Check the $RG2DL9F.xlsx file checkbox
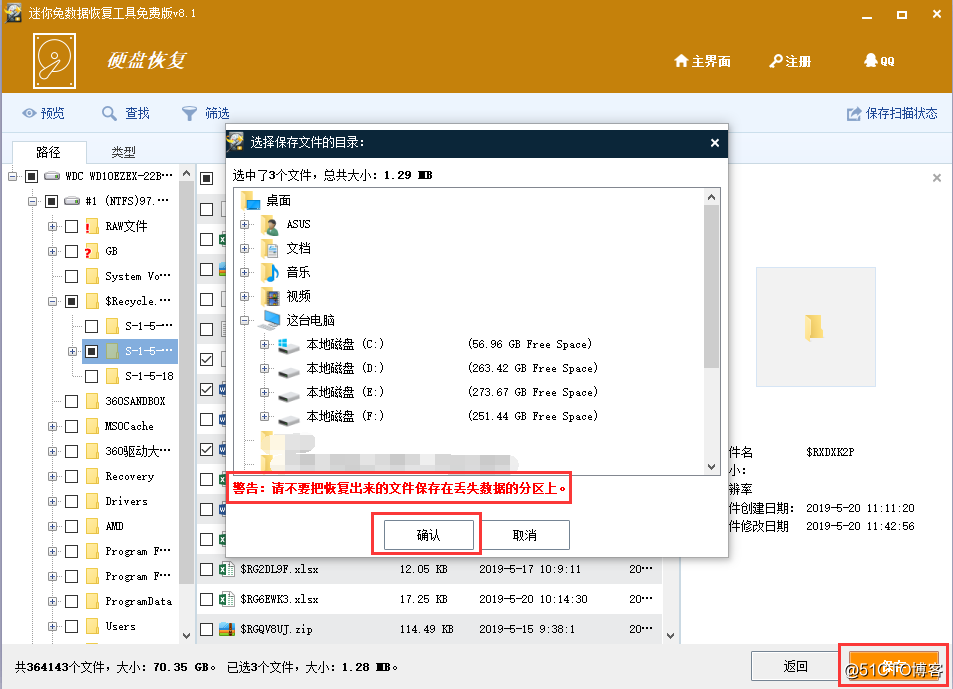Image resolution: width=953 pixels, height=689 pixels. tap(207, 569)
